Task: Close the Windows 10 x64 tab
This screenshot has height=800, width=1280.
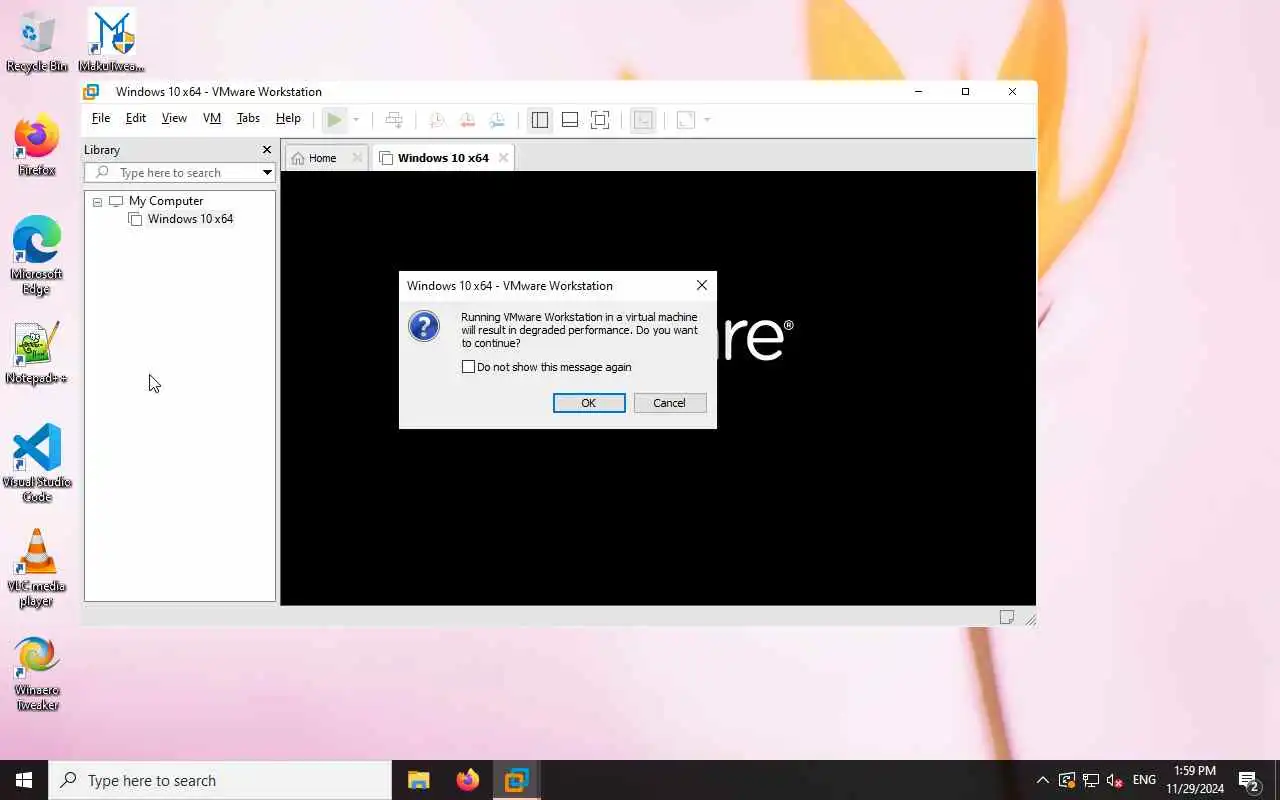Action: [503, 158]
